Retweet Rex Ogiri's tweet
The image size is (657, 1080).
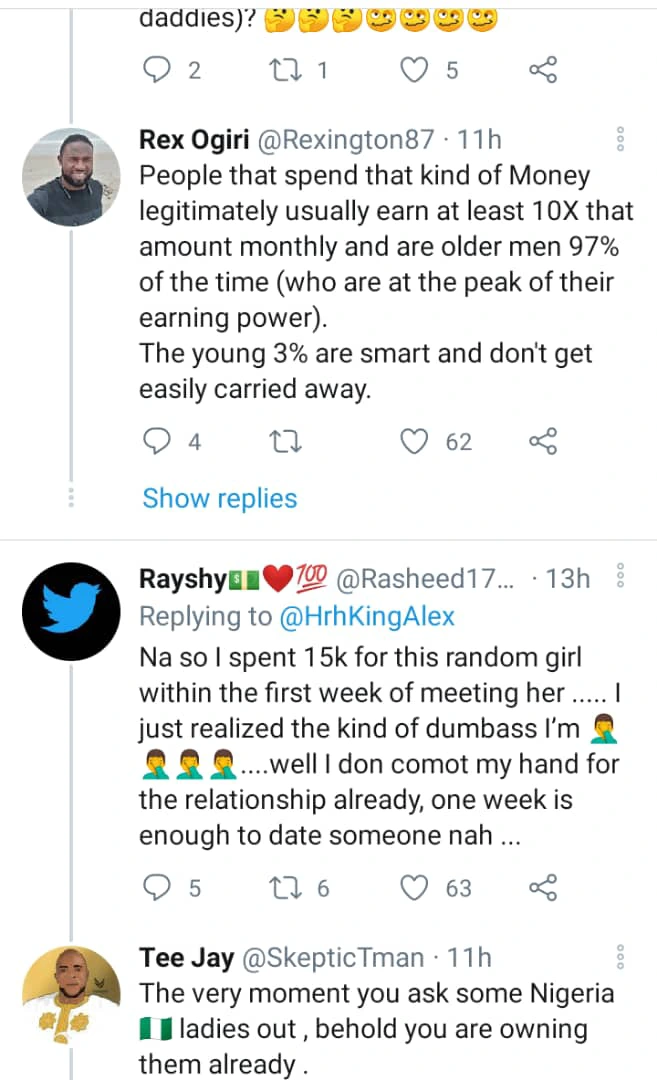pos(284,442)
